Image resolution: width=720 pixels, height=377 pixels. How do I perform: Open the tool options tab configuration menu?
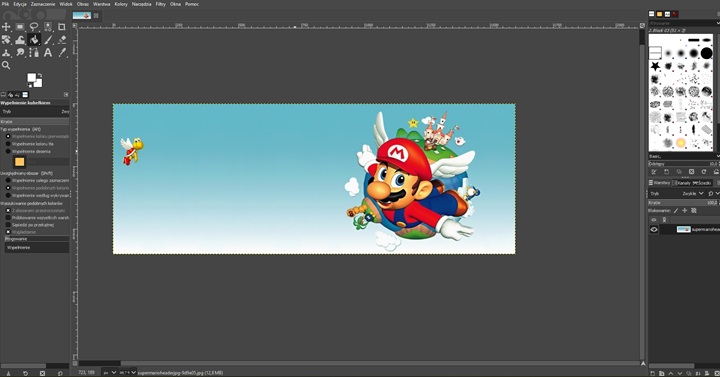point(66,95)
